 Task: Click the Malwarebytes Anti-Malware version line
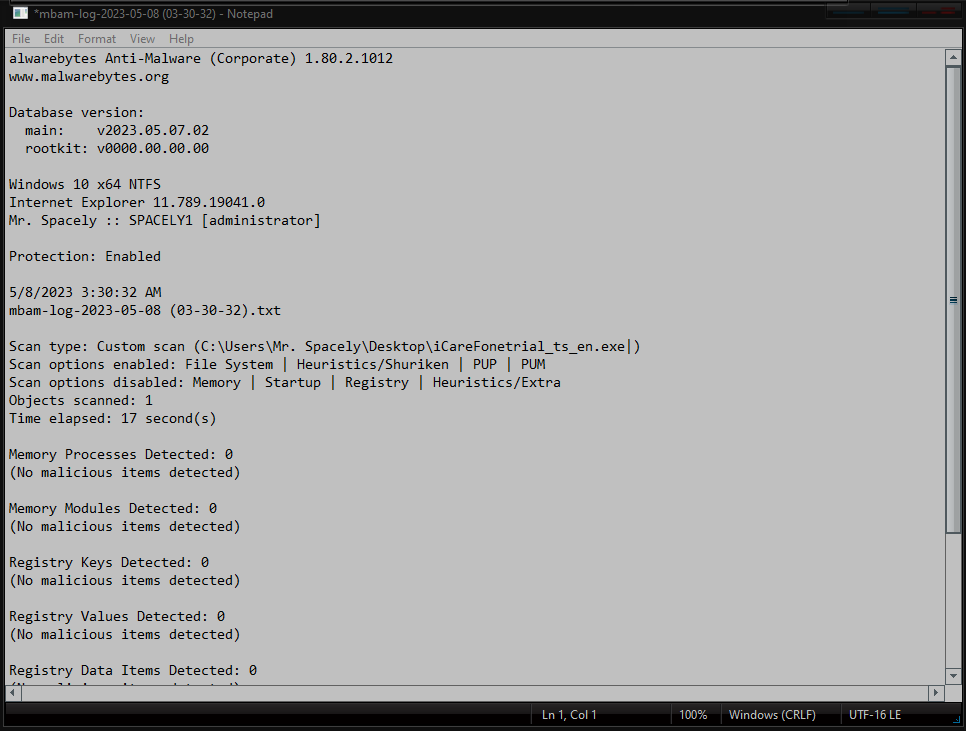[201, 59]
